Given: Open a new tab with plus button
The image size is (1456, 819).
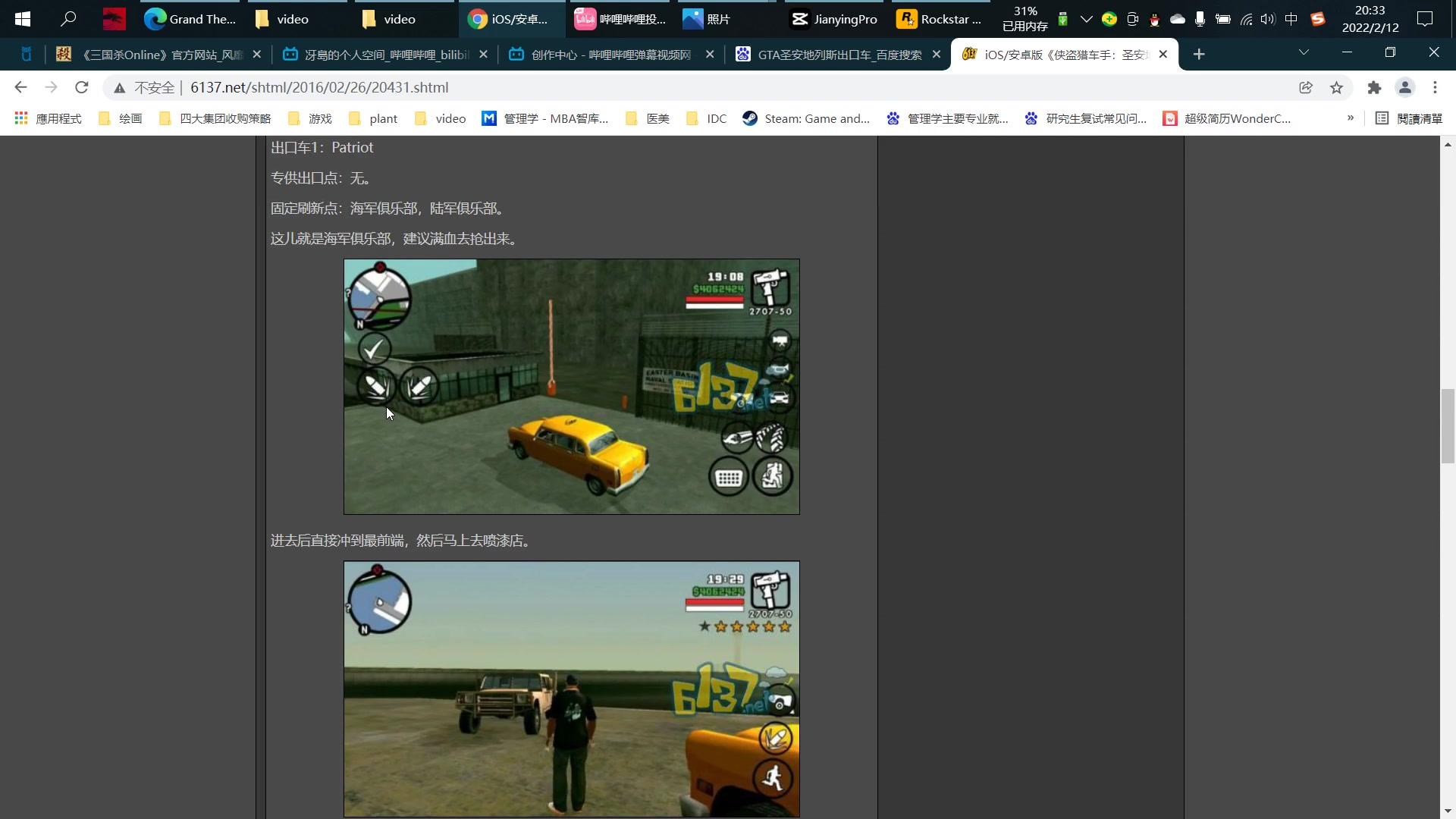Looking at the screenshot, I should 1199,54.
